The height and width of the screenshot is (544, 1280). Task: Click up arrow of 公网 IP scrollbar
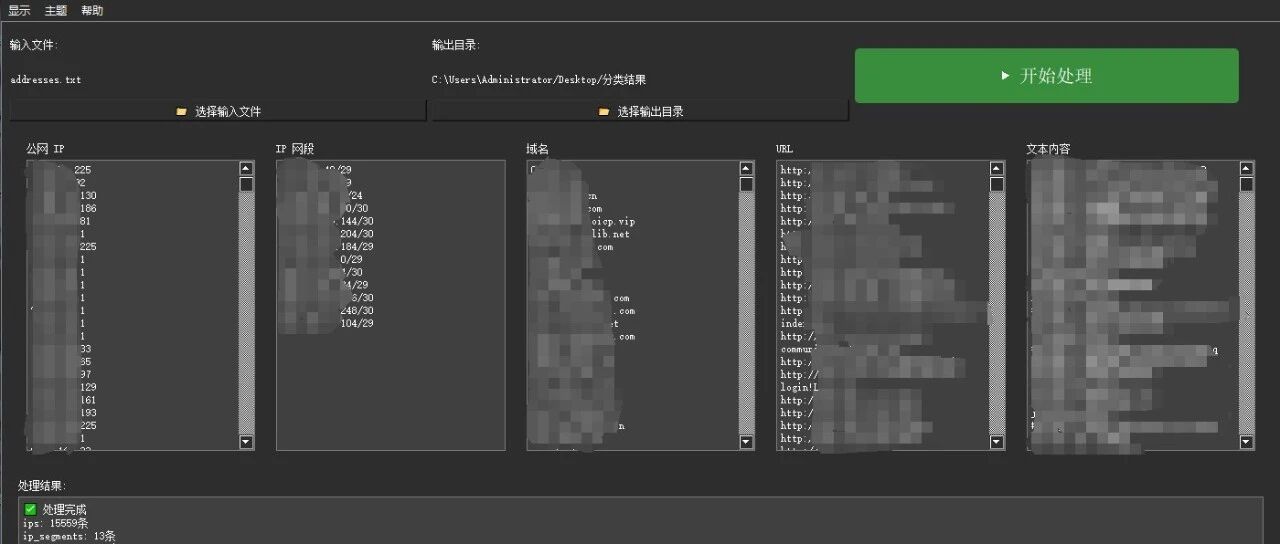tap(246, 169)
